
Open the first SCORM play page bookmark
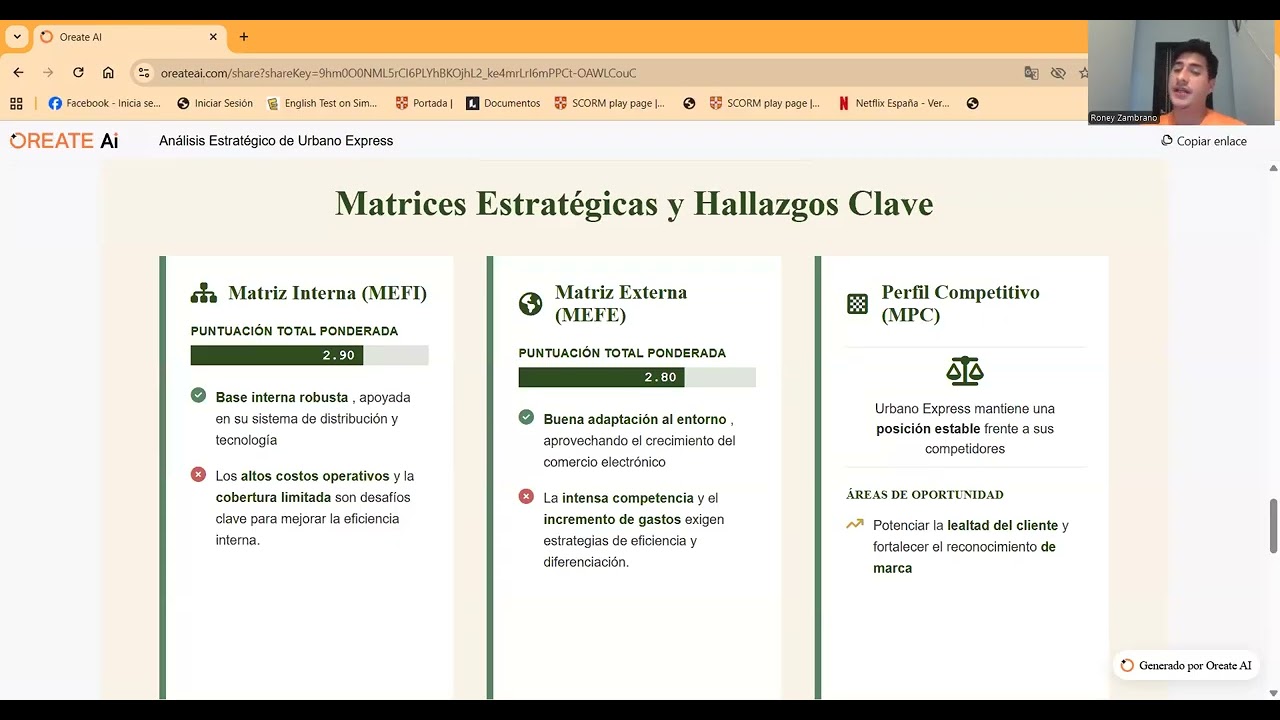[x=609, y=103]
